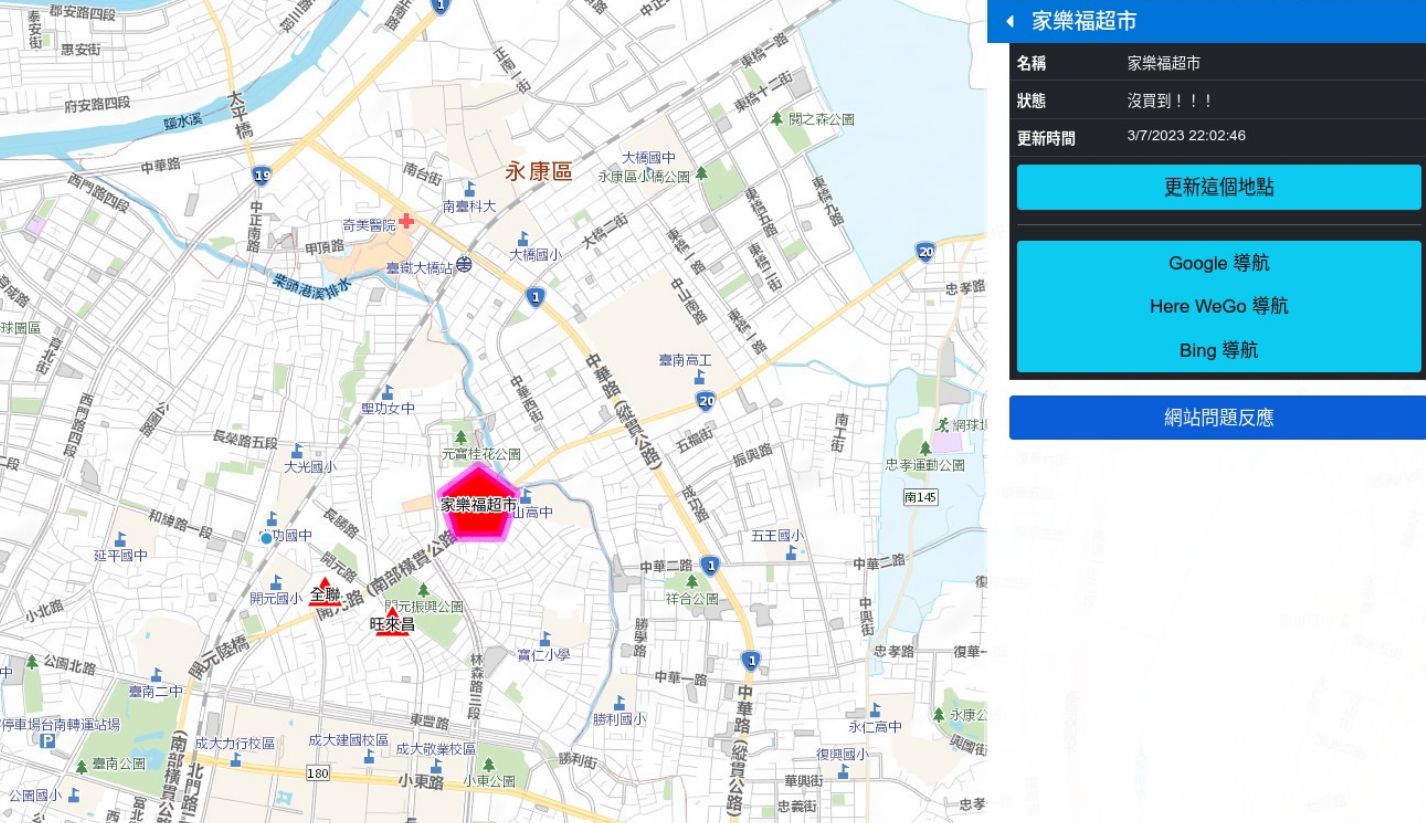The height and width of the screenshot is (823, 1426).
Task: Click the route 180 shield label
Action: (x=317, y=773)
